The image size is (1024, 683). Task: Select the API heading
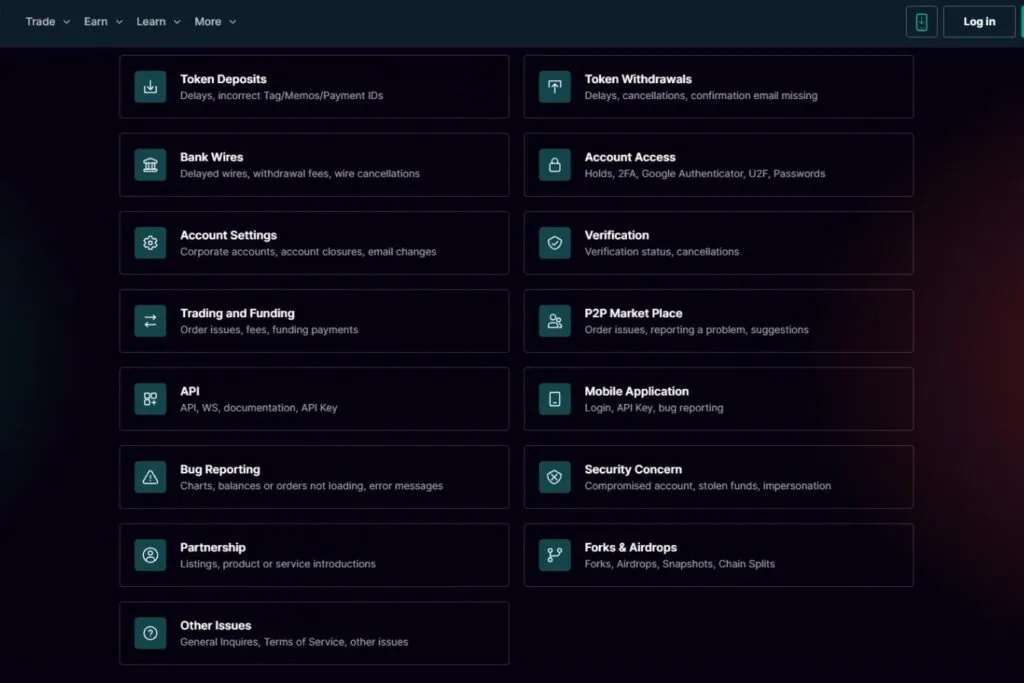click(190, 391)
